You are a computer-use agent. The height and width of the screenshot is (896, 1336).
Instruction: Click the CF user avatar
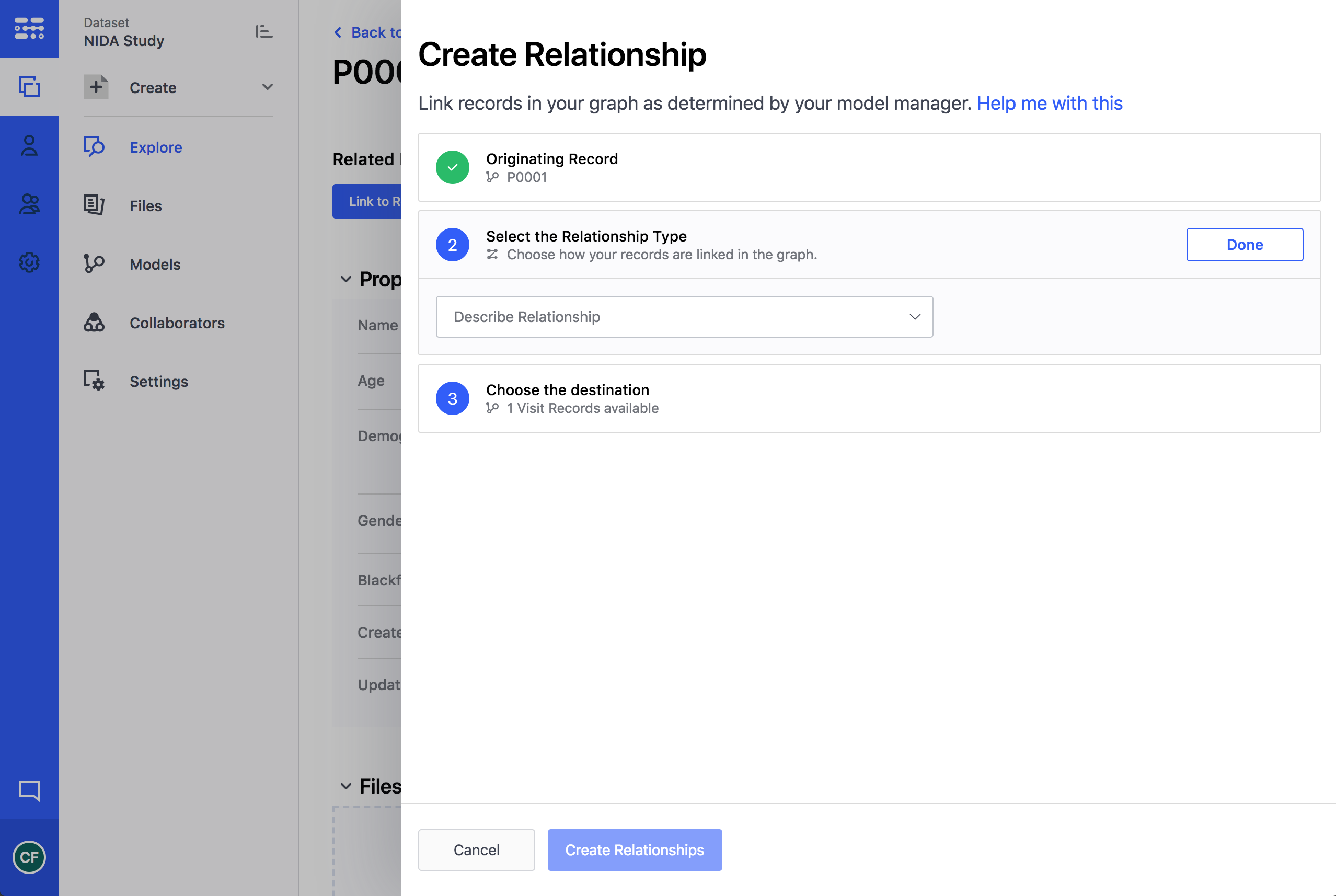click(29, 857)
